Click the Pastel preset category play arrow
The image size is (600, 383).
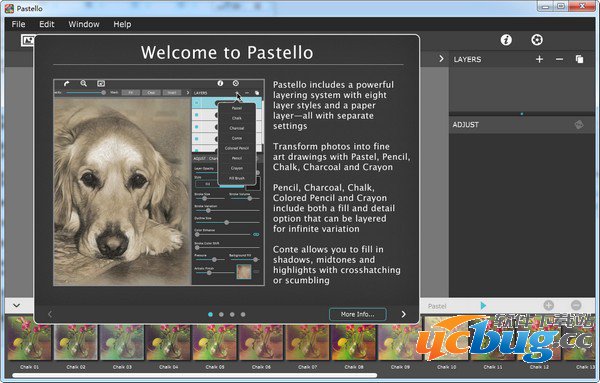(483, 305)
